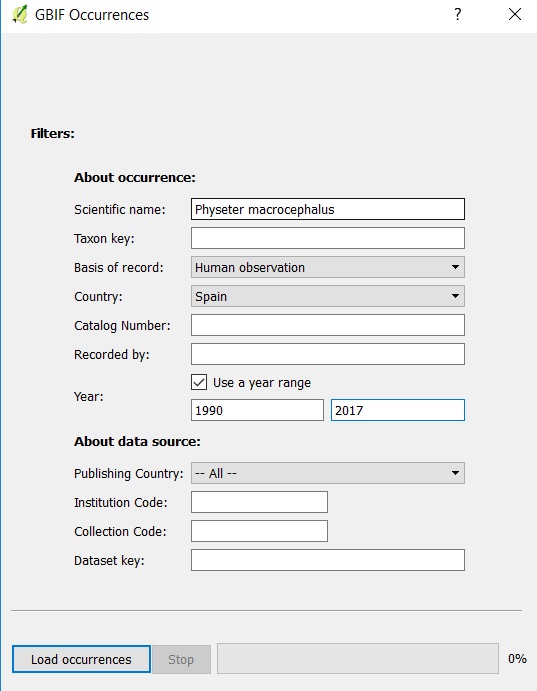Open the Country dropdown showing Spain
This screenshot has width=537, height=691.
tap(328, 296)
